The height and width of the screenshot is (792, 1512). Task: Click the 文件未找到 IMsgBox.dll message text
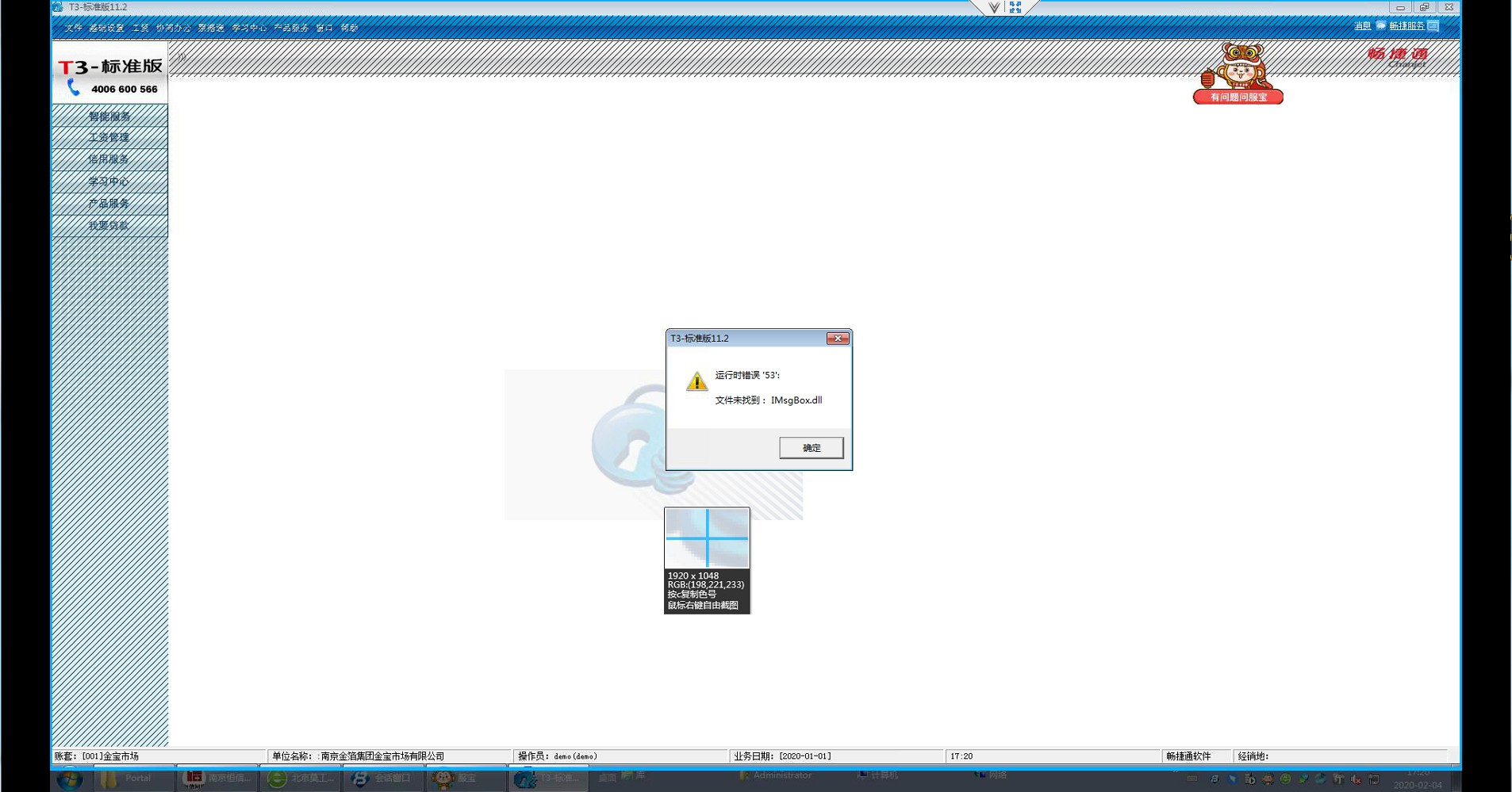pos(769,400)
